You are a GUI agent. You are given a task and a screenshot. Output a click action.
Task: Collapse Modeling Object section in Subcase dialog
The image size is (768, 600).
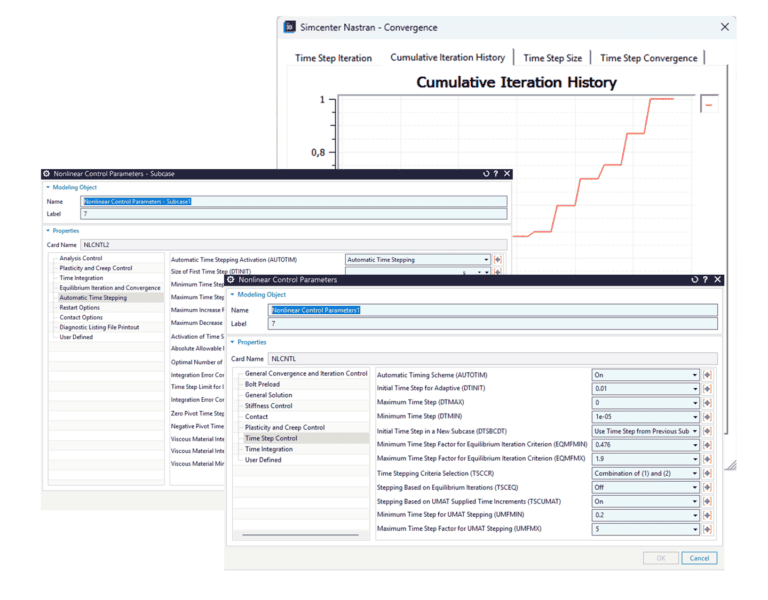[48, 187]
